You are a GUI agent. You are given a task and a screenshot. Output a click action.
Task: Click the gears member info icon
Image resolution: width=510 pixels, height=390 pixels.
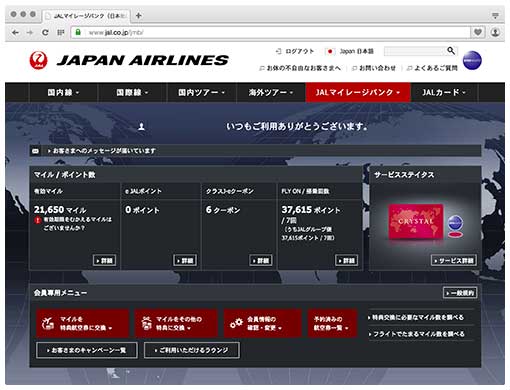tap(236, 323)
